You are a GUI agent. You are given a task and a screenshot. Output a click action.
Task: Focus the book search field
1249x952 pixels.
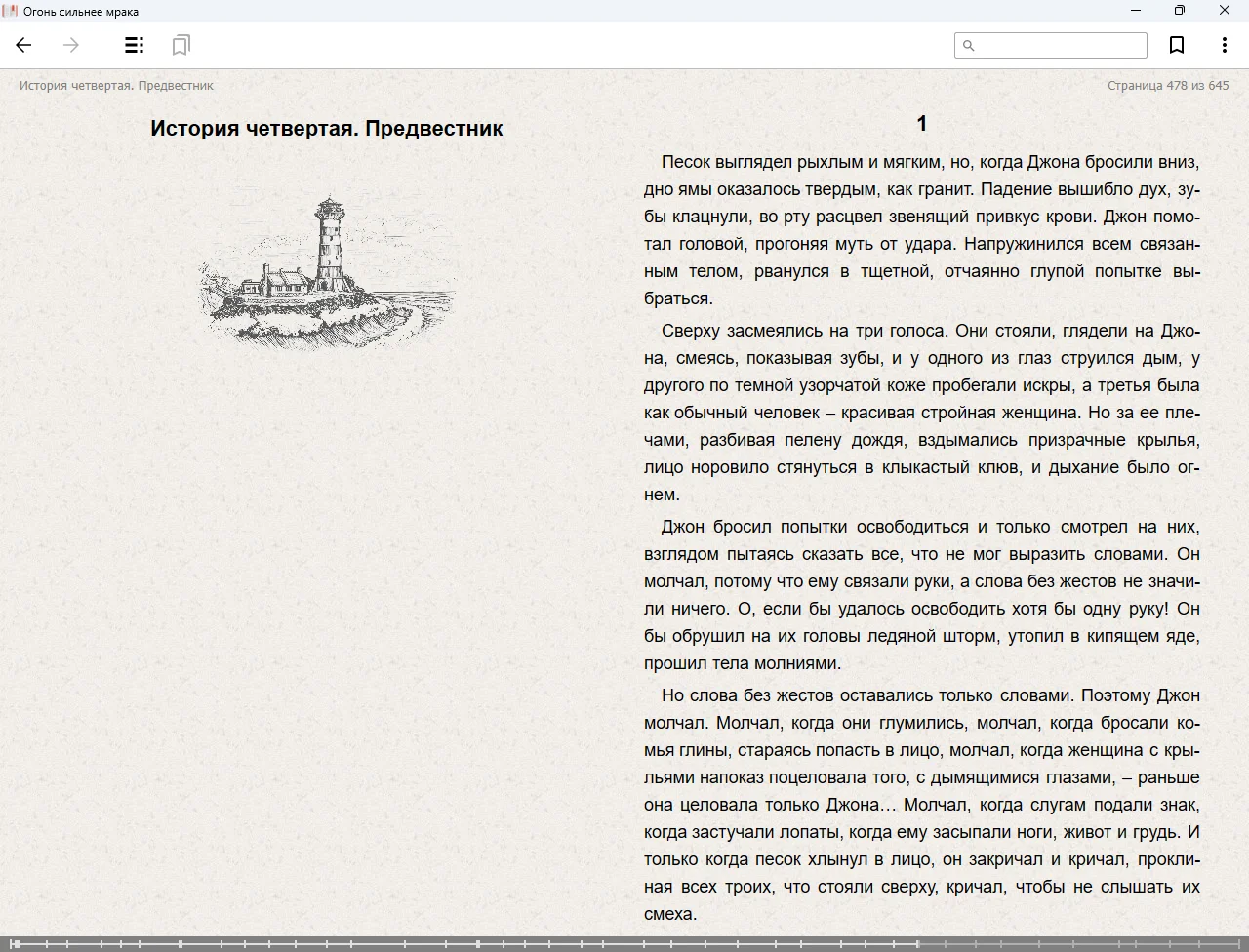click(x=1061, y=45)
